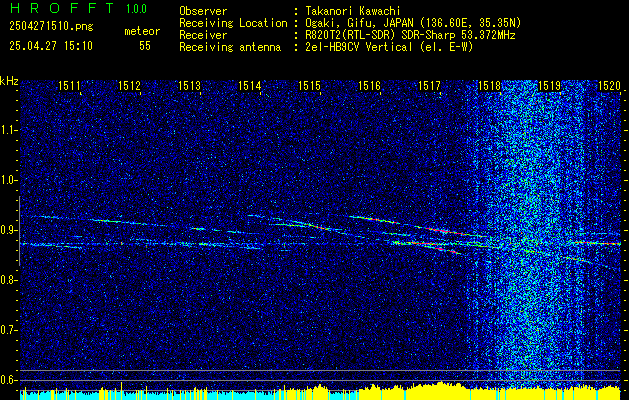Click the Receiving antenna label
This screenshot has width=629, height=400.
tap(230, 47)
